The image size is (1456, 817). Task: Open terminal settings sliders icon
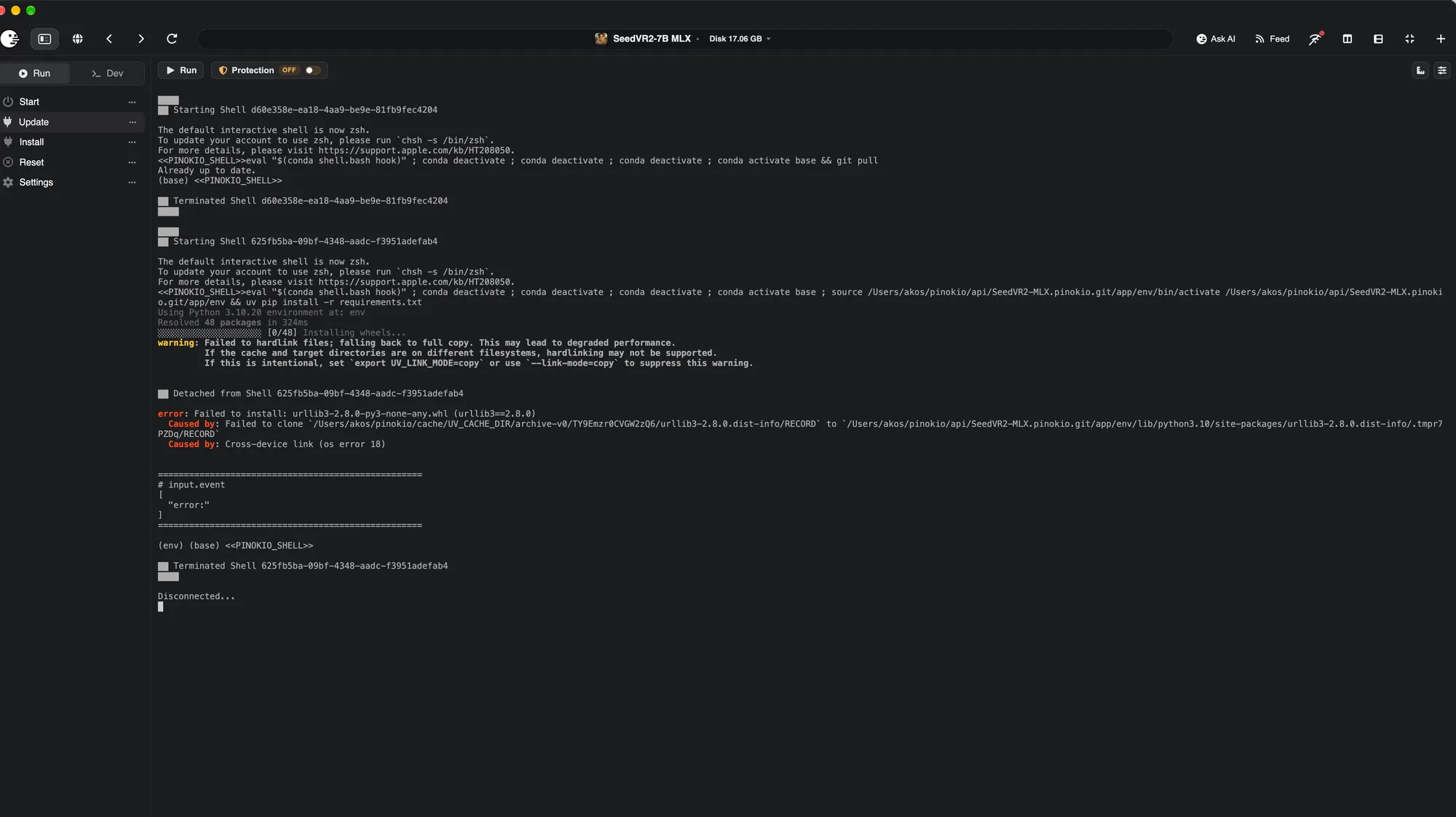point(1442,71)
